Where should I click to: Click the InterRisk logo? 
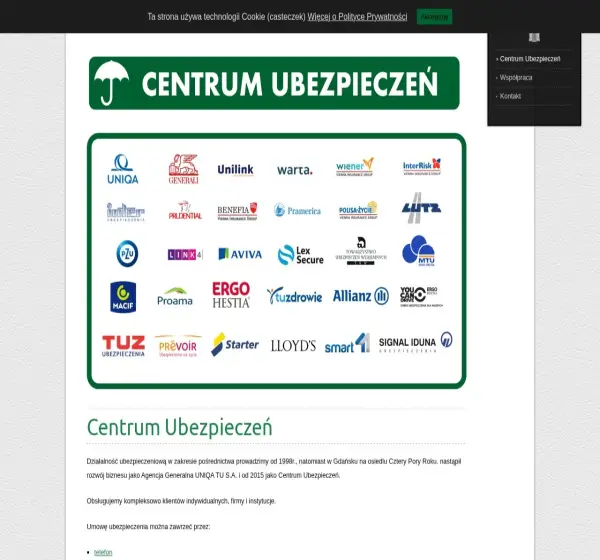click(x=422, y=167)
